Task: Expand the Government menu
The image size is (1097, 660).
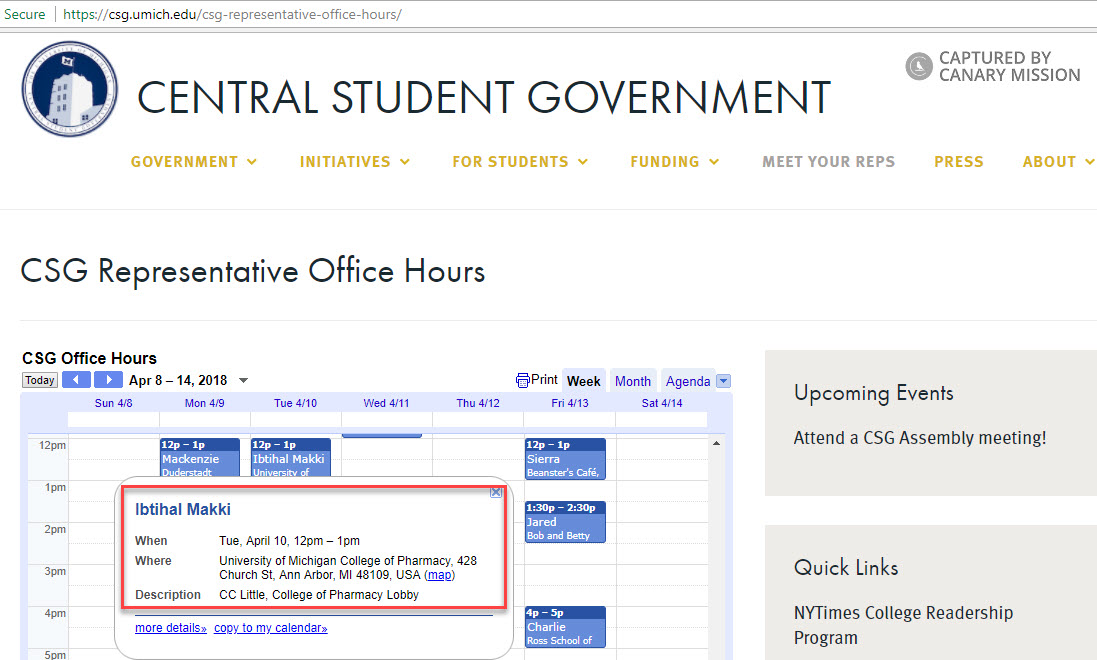Action: [194, 162]
